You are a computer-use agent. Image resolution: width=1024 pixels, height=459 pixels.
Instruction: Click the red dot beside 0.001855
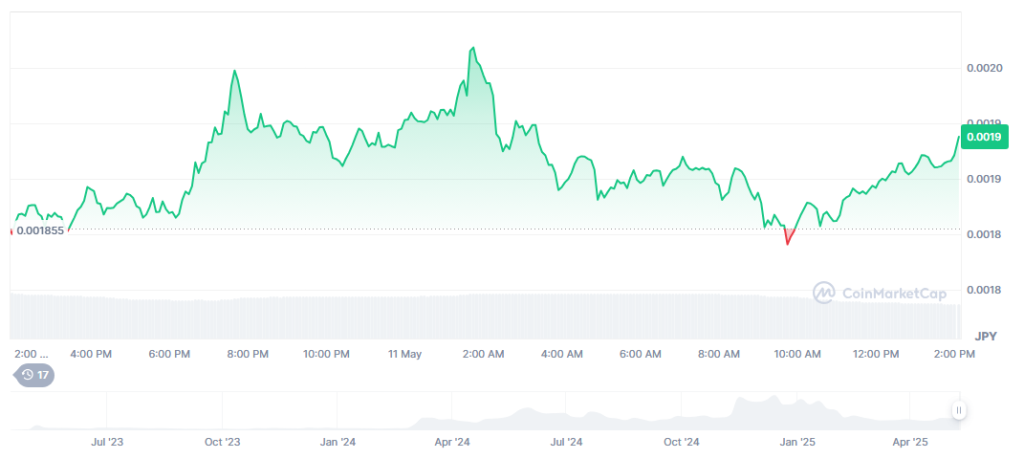(10, 231)
